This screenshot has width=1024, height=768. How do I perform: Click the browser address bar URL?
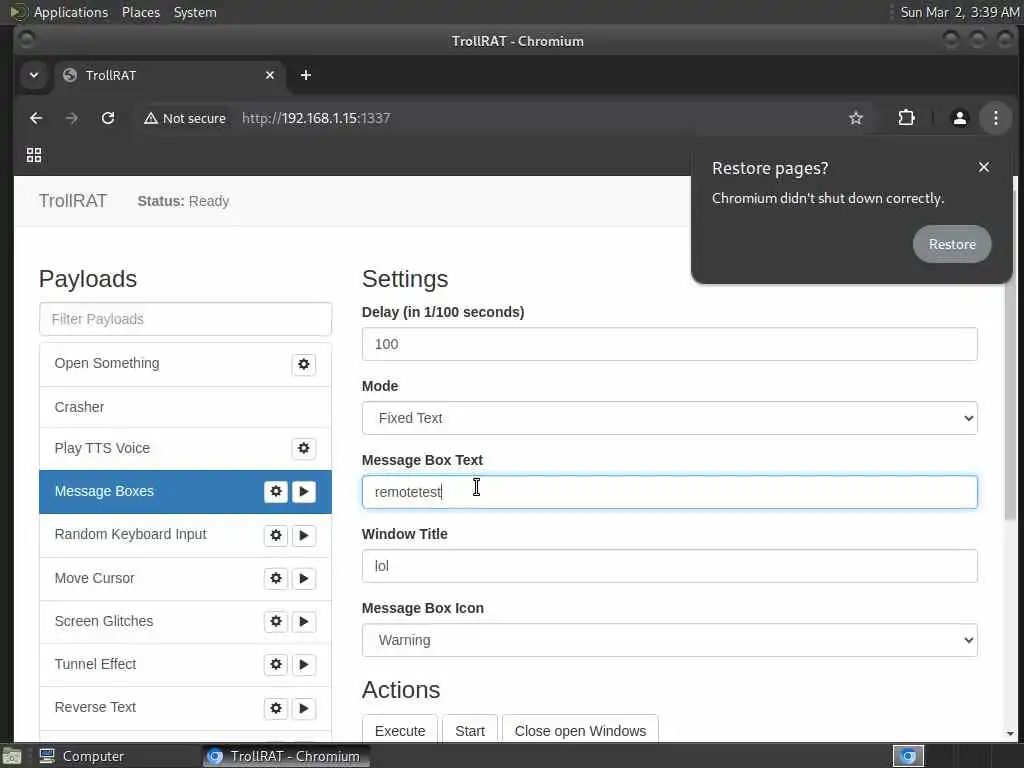click(x=316, y=118)
